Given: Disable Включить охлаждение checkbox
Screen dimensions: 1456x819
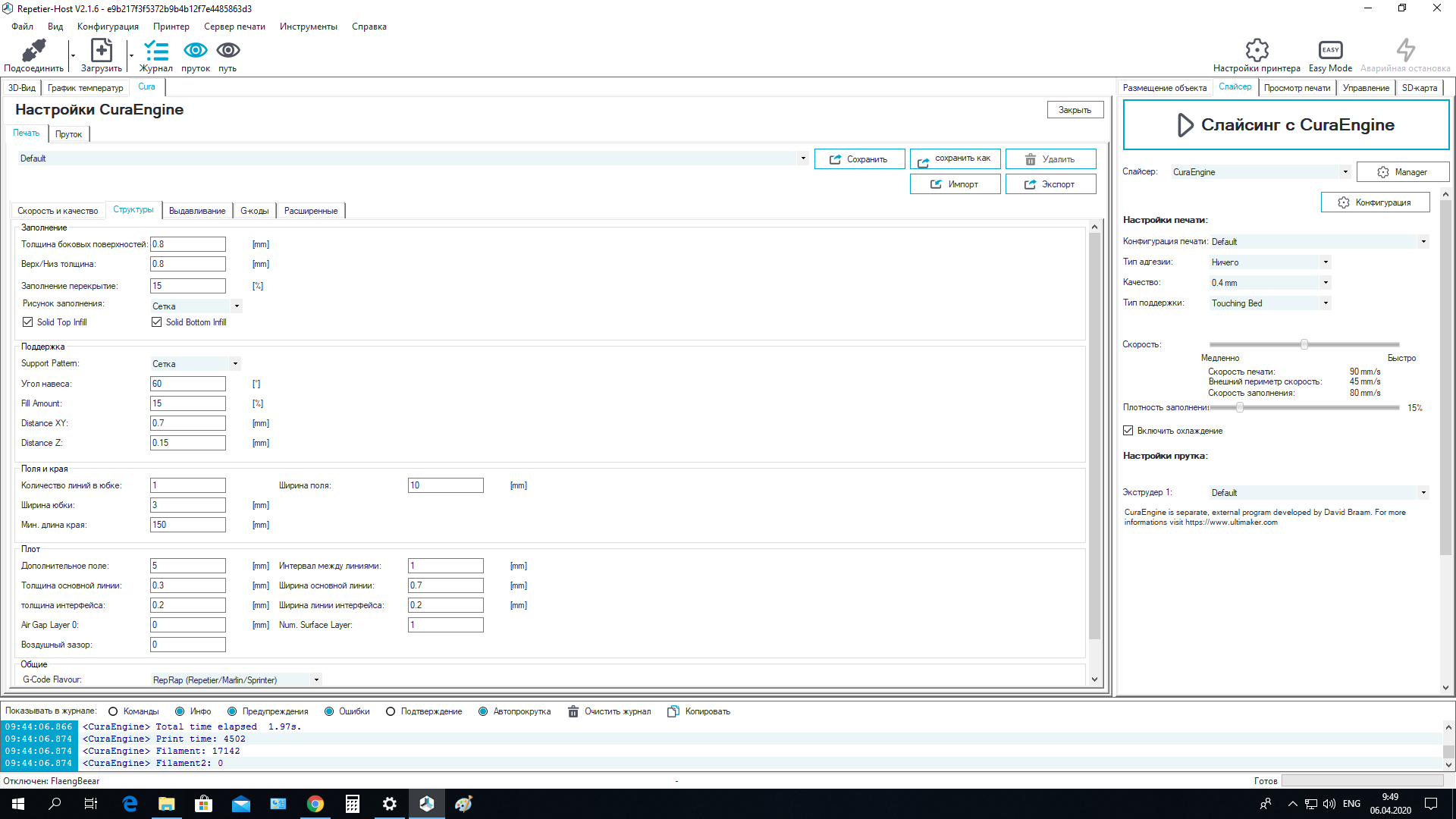Looking at the screenshot, I should [1128, 431].
